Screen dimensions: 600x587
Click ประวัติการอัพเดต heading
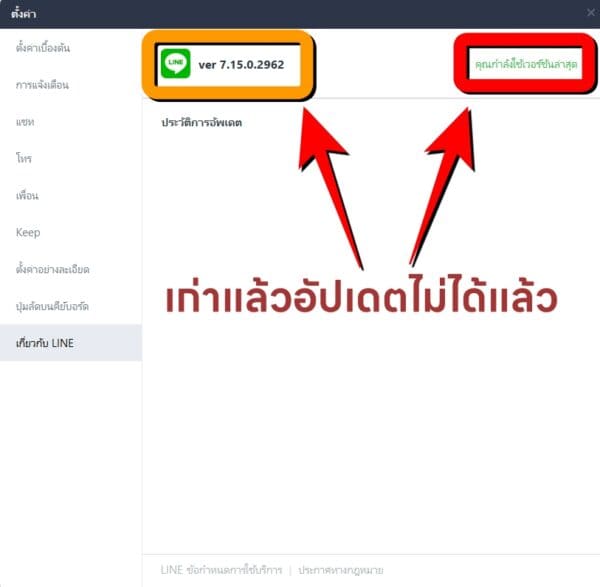(x=202, y=122)
